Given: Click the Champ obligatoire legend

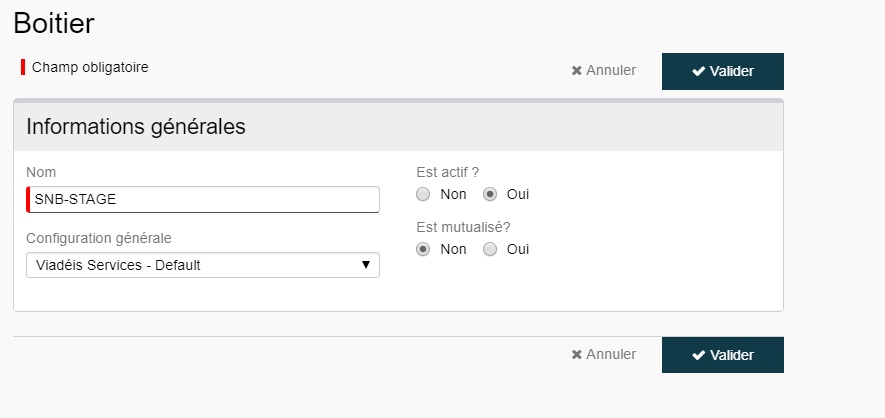Looking at the screenshot, I should (x=90, y=67).
